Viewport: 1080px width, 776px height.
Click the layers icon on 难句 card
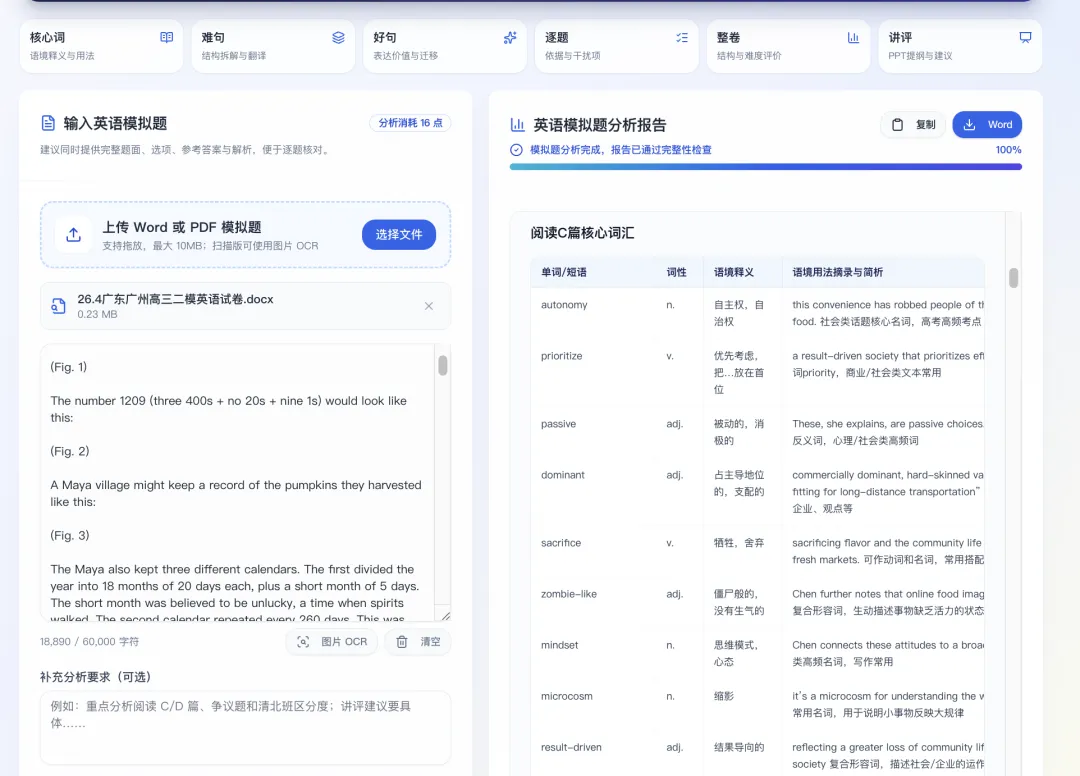pyautogui.click(x=338, y=37)
